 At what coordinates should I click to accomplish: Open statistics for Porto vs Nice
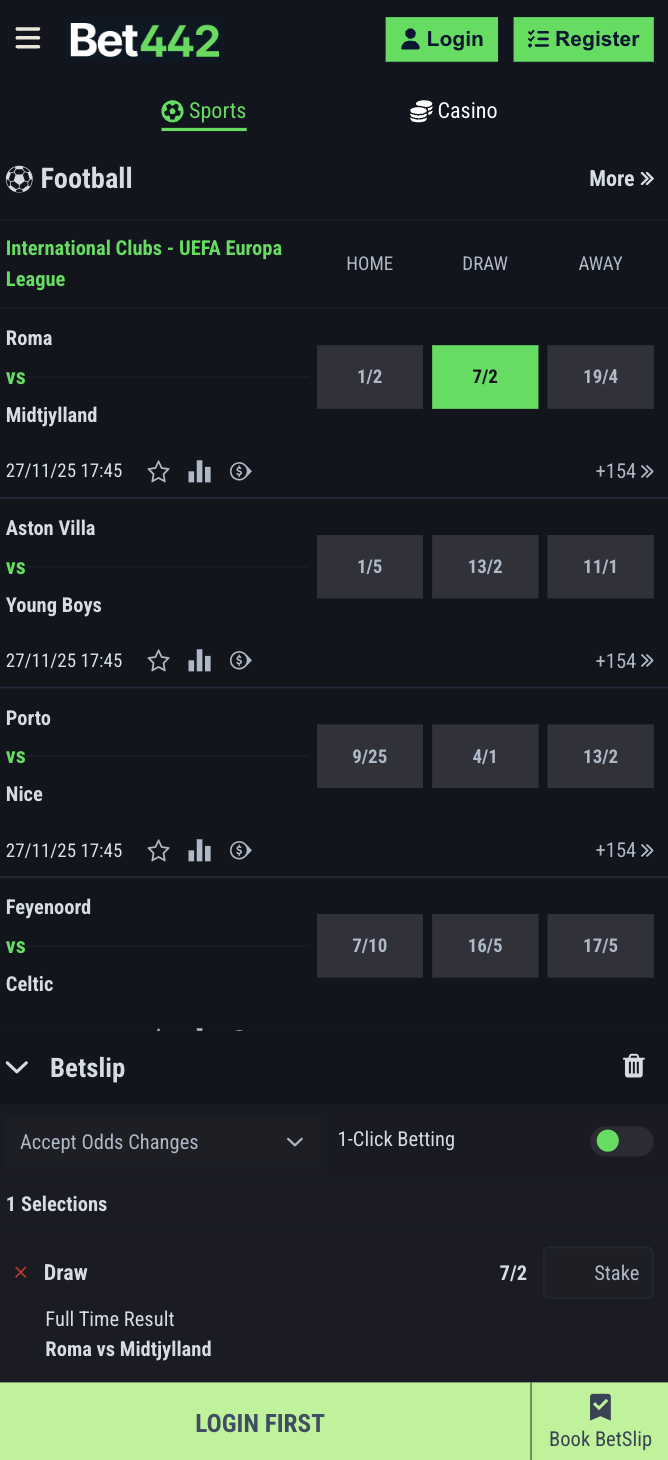pos(199,850)
